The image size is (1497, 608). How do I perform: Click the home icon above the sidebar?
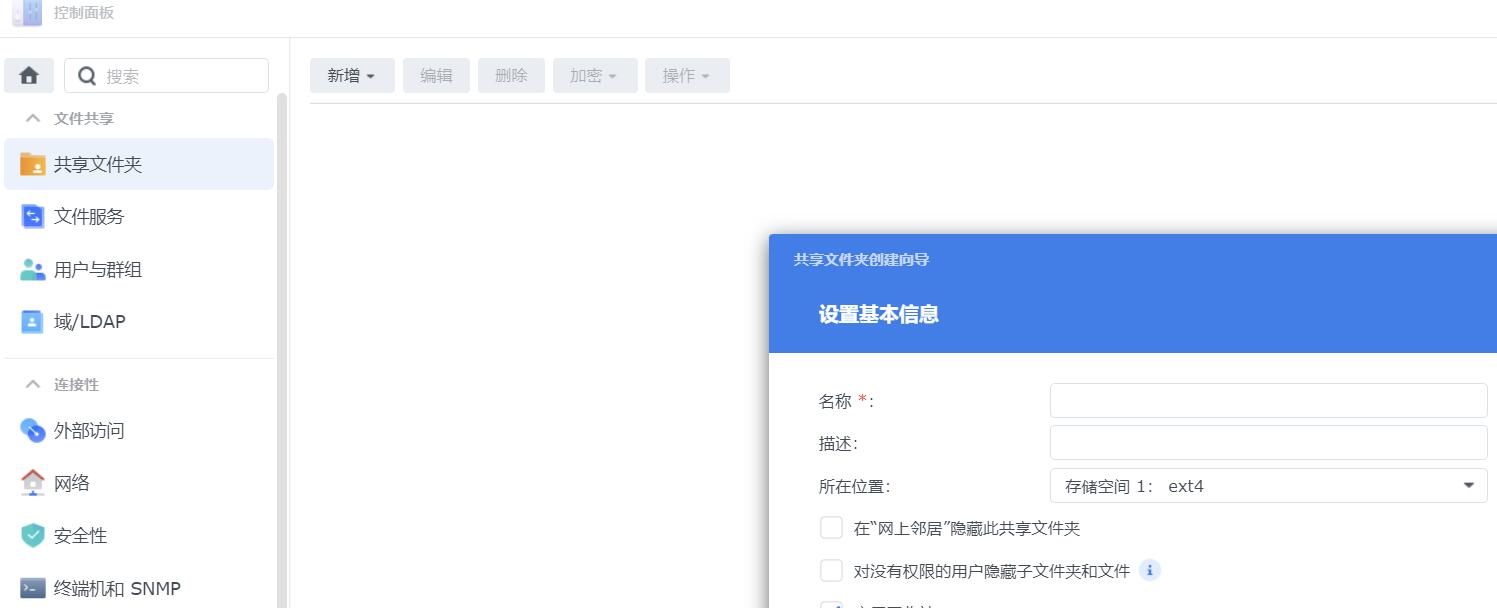tap(28, 75)
